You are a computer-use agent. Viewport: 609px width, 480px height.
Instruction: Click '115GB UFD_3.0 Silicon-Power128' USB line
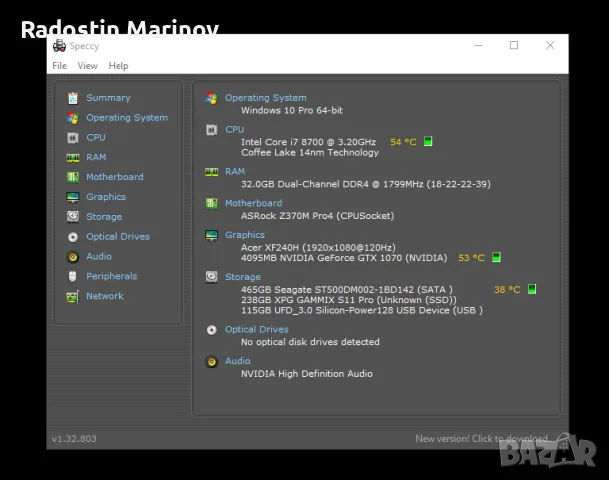[362, 311]
